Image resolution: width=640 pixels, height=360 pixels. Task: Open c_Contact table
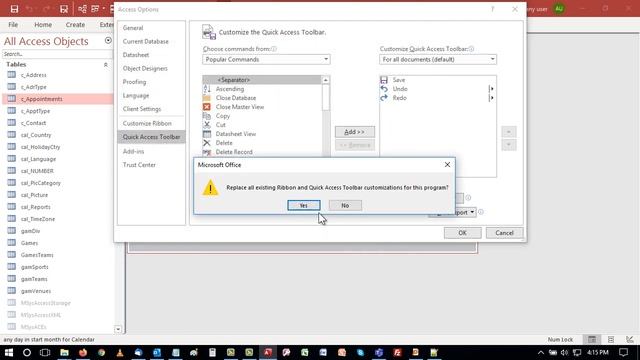point(33,123)
